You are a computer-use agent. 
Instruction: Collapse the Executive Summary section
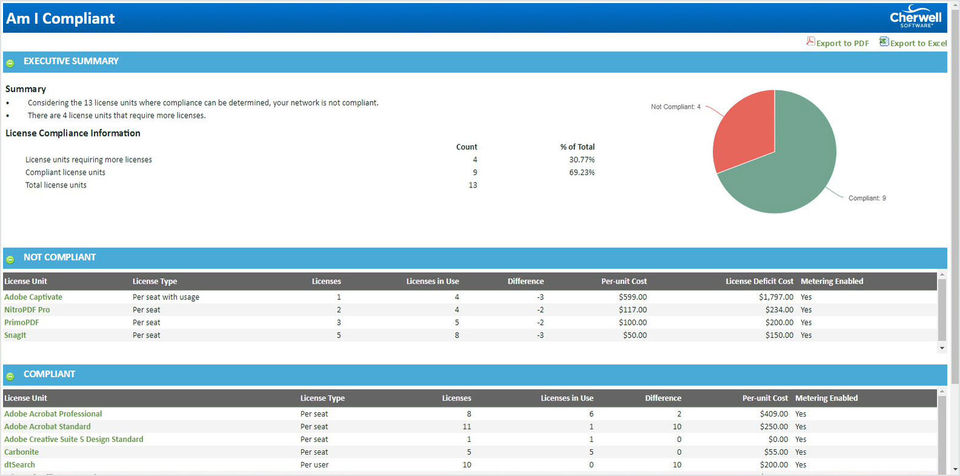tap(10, 62)
